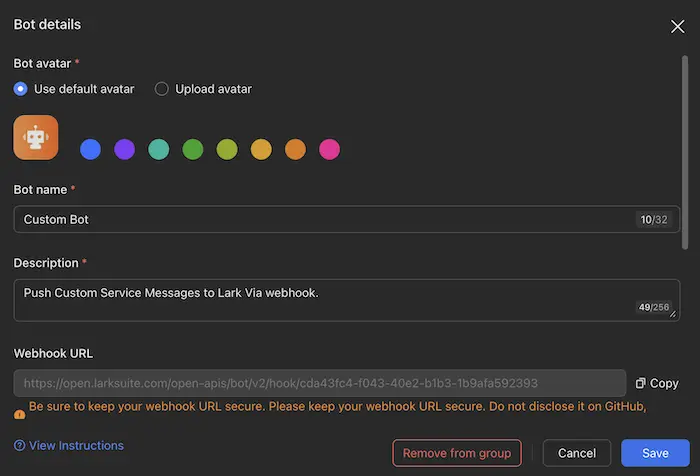The width and height of the screenshot is (700, 476).
Task: Click the Bot name input field
Action: tap(320, 219)
